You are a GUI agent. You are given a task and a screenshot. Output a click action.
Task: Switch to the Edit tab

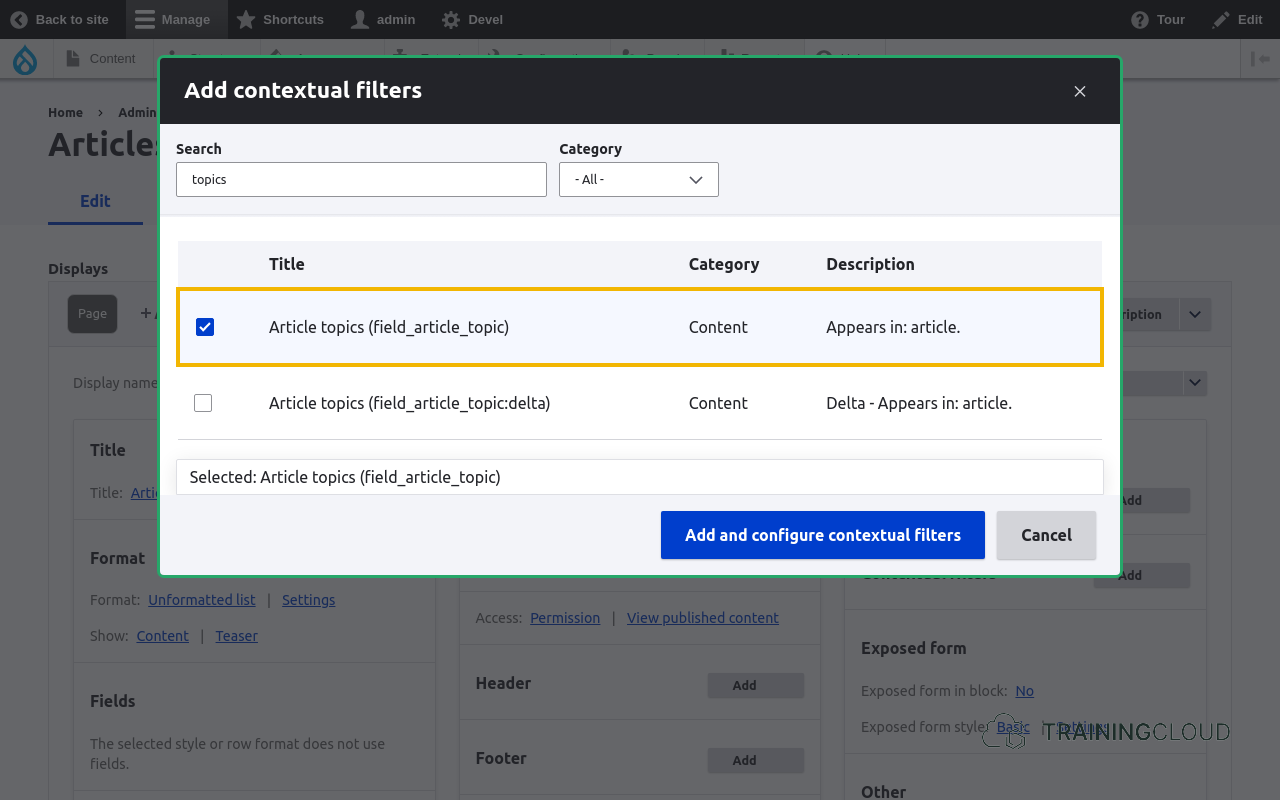point(95,201)
